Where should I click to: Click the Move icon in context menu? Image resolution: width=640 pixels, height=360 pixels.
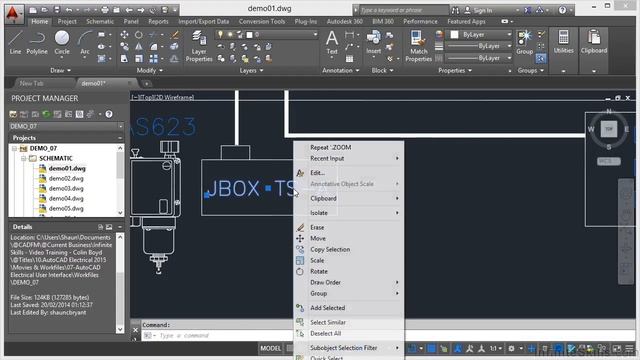point(300,238)
